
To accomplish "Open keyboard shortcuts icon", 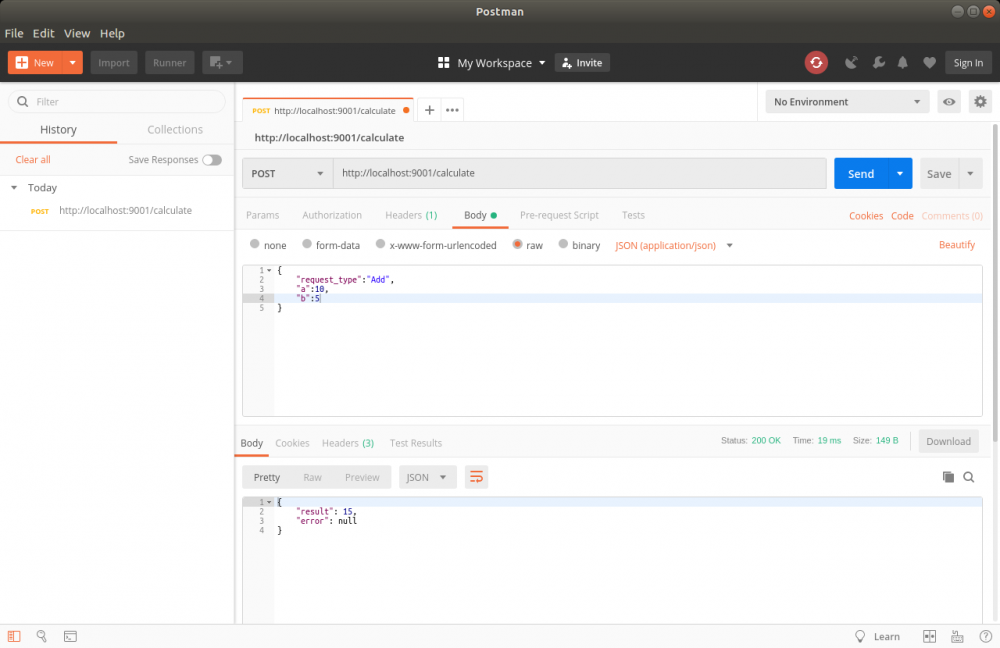I will click(x=957, y=636).
